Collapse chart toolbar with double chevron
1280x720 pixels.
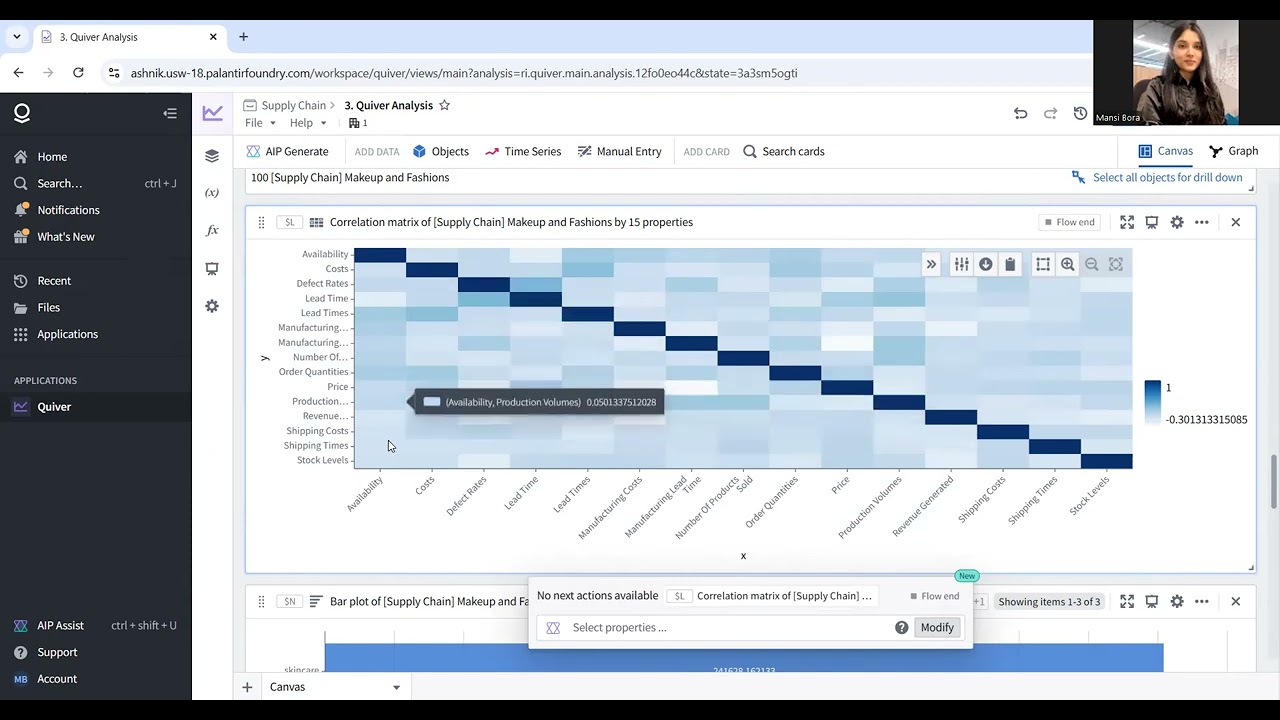pyautogui.click(x=931, y=264)
